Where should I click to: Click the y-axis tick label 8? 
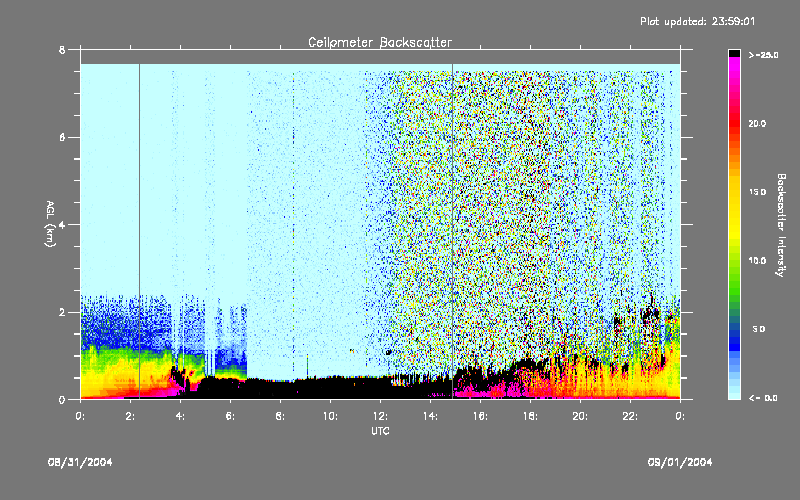[x=62, y=49]
